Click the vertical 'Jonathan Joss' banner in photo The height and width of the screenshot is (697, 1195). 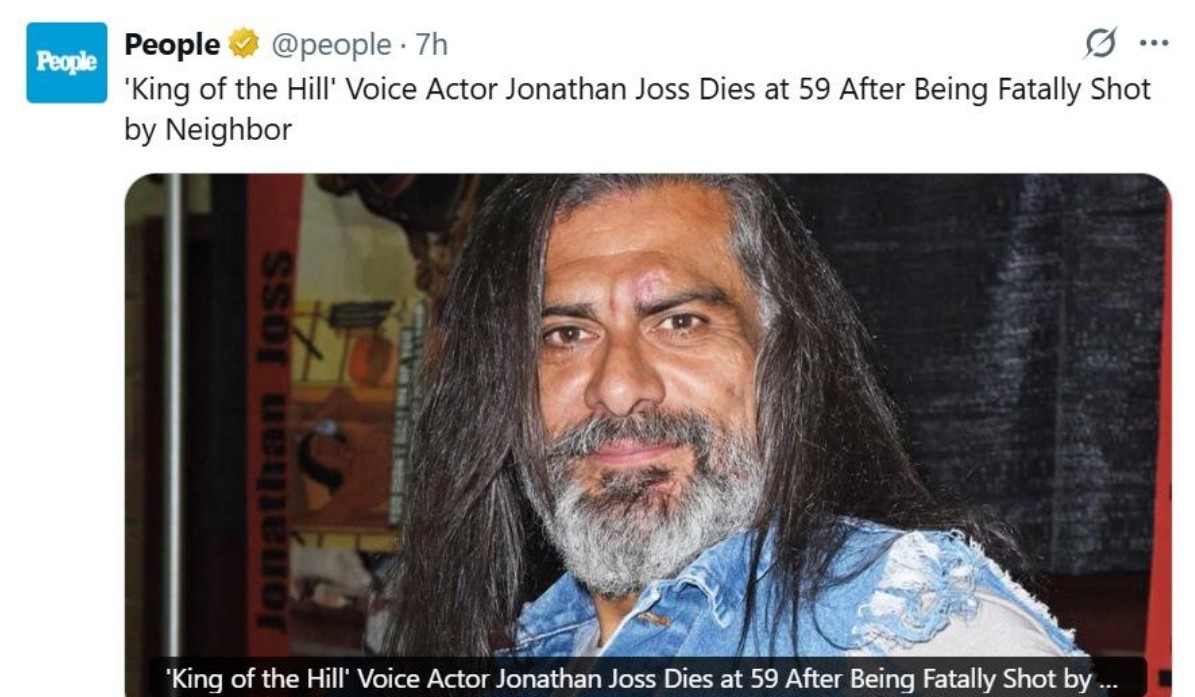(x=275, y=440)
